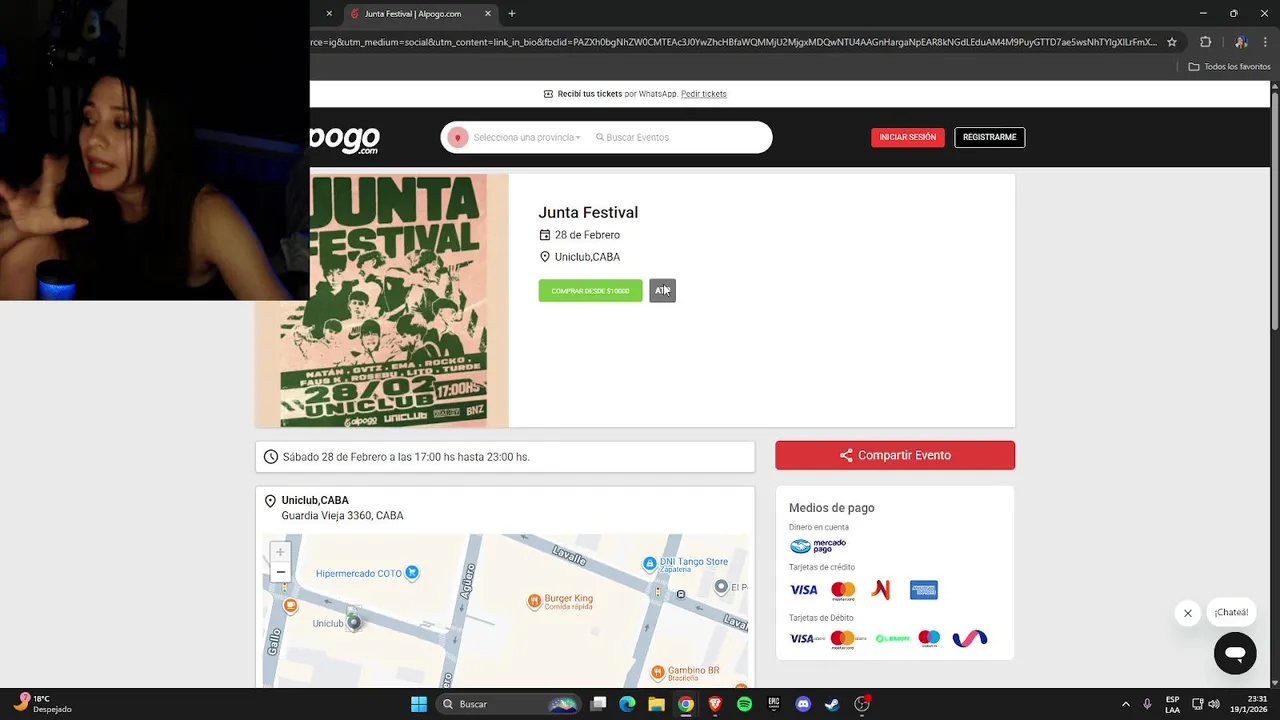Click the INICIAR SESIÓN button
Image resolution: width=1280 pixels, height=720 pixels.
907,137
